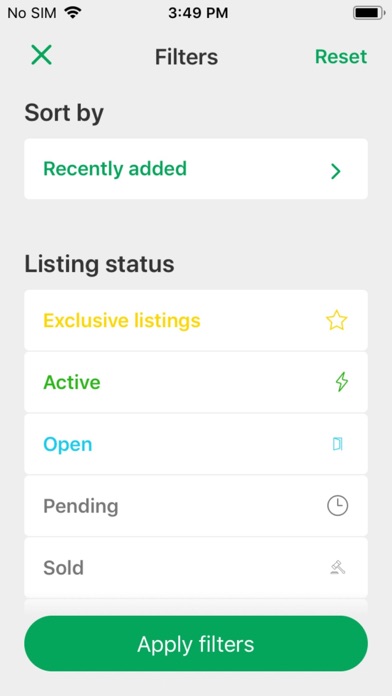Toggle the Open listing status filter
392x696 pixels.
196,444
